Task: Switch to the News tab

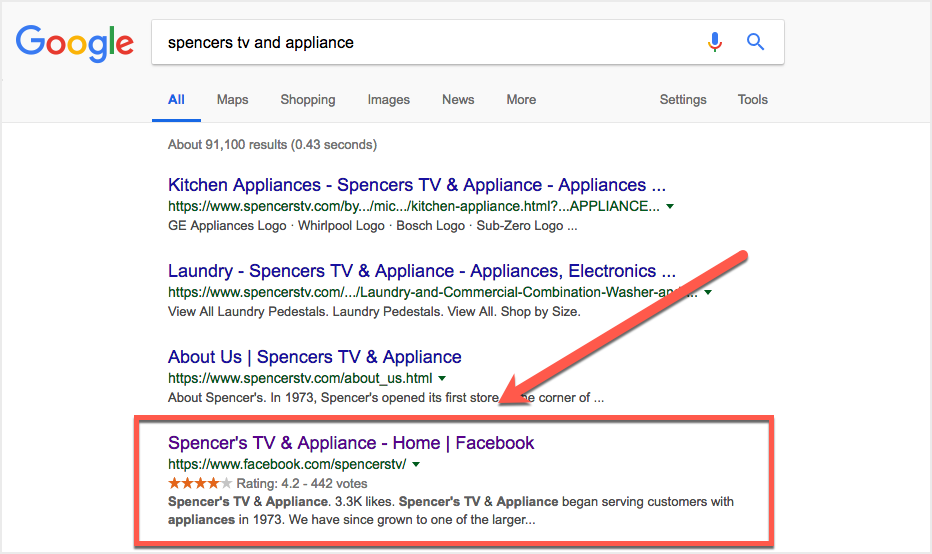Action: point(458,100)
